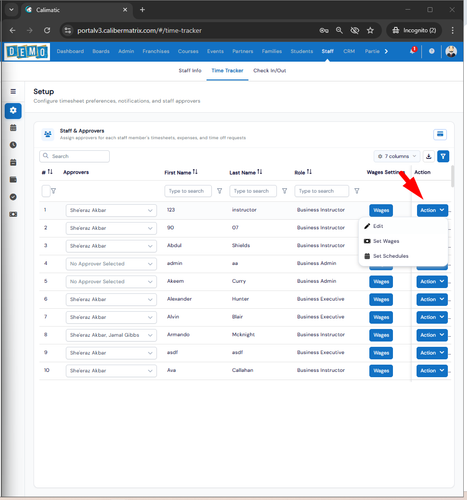Open the checkmark circle sidebar icon
The width and height of the screenshot is (467, 500).
pyautogui.click(x=13, y=197)
